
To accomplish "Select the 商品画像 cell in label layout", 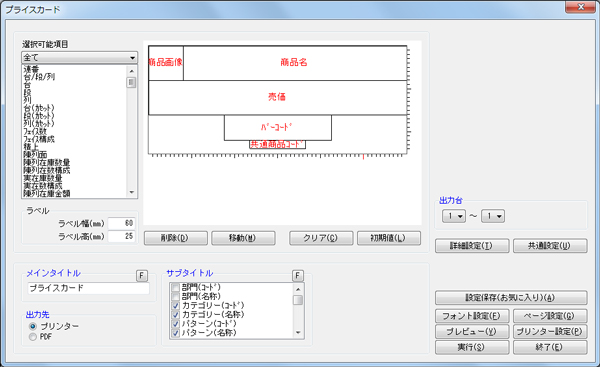I will pyautogui.click(x=166, y=63).
